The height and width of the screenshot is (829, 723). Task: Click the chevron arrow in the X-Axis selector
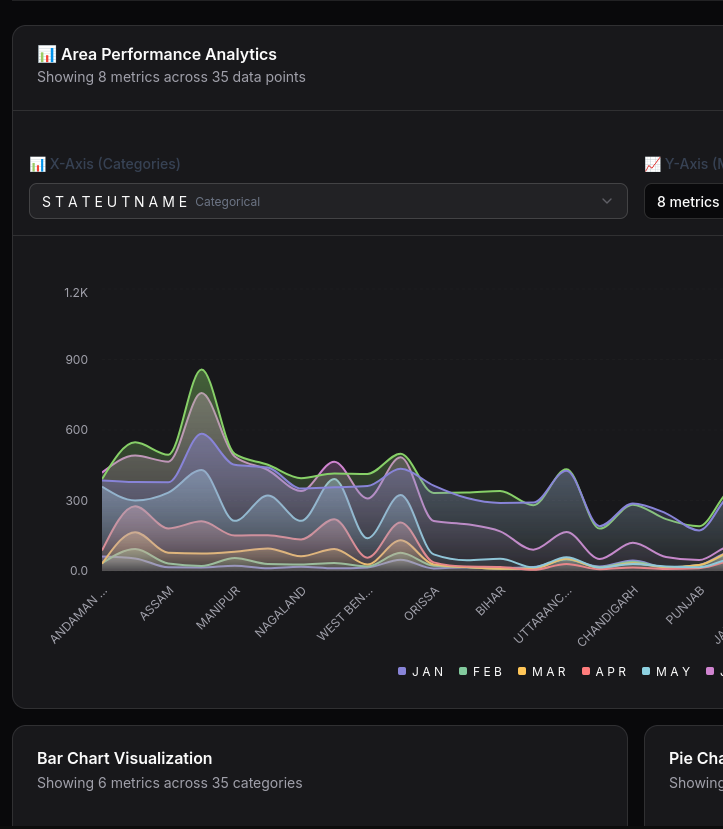pyautogui.click(x=607, y=201)
